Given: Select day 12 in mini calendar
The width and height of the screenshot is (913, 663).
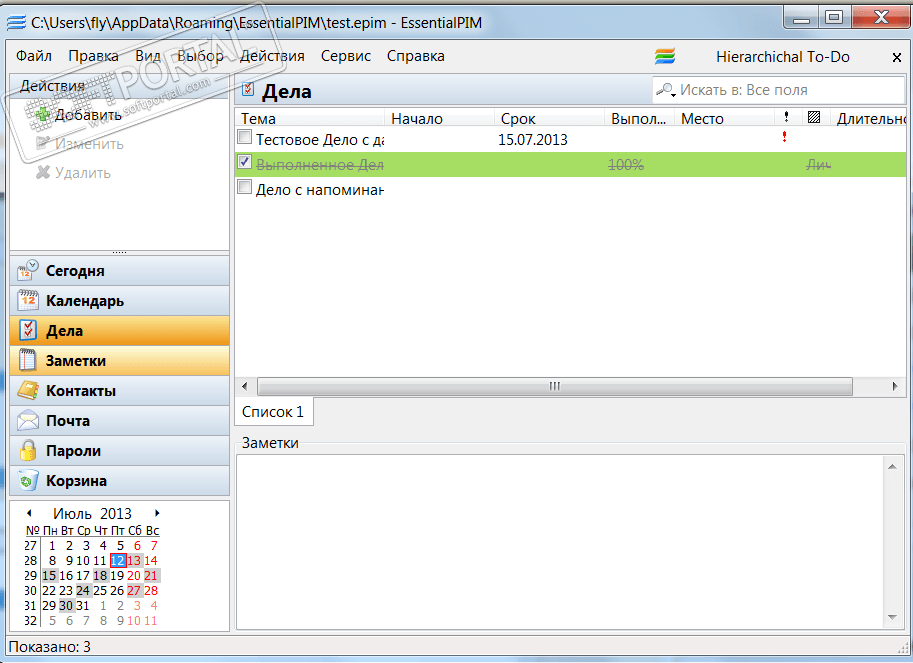Looking at the screenshot, I should pos(118,560).
